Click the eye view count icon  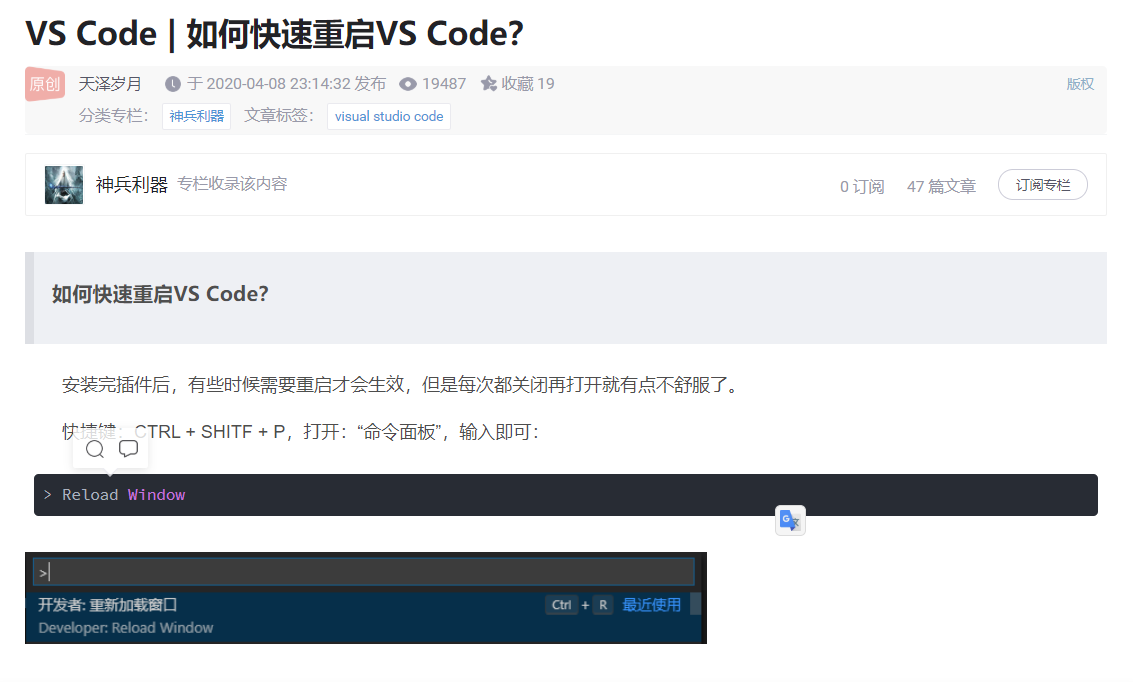[x=408, y=85]
